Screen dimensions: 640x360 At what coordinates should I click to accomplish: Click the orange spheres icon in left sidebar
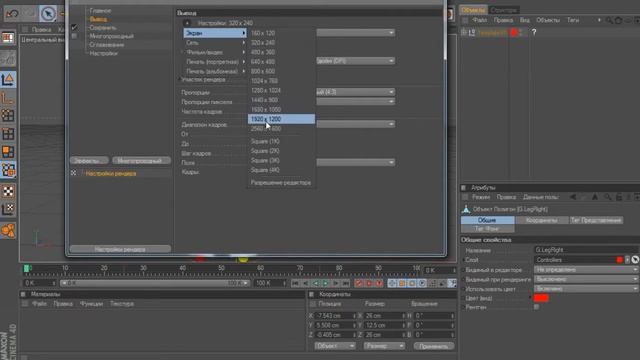coord(8,230)
